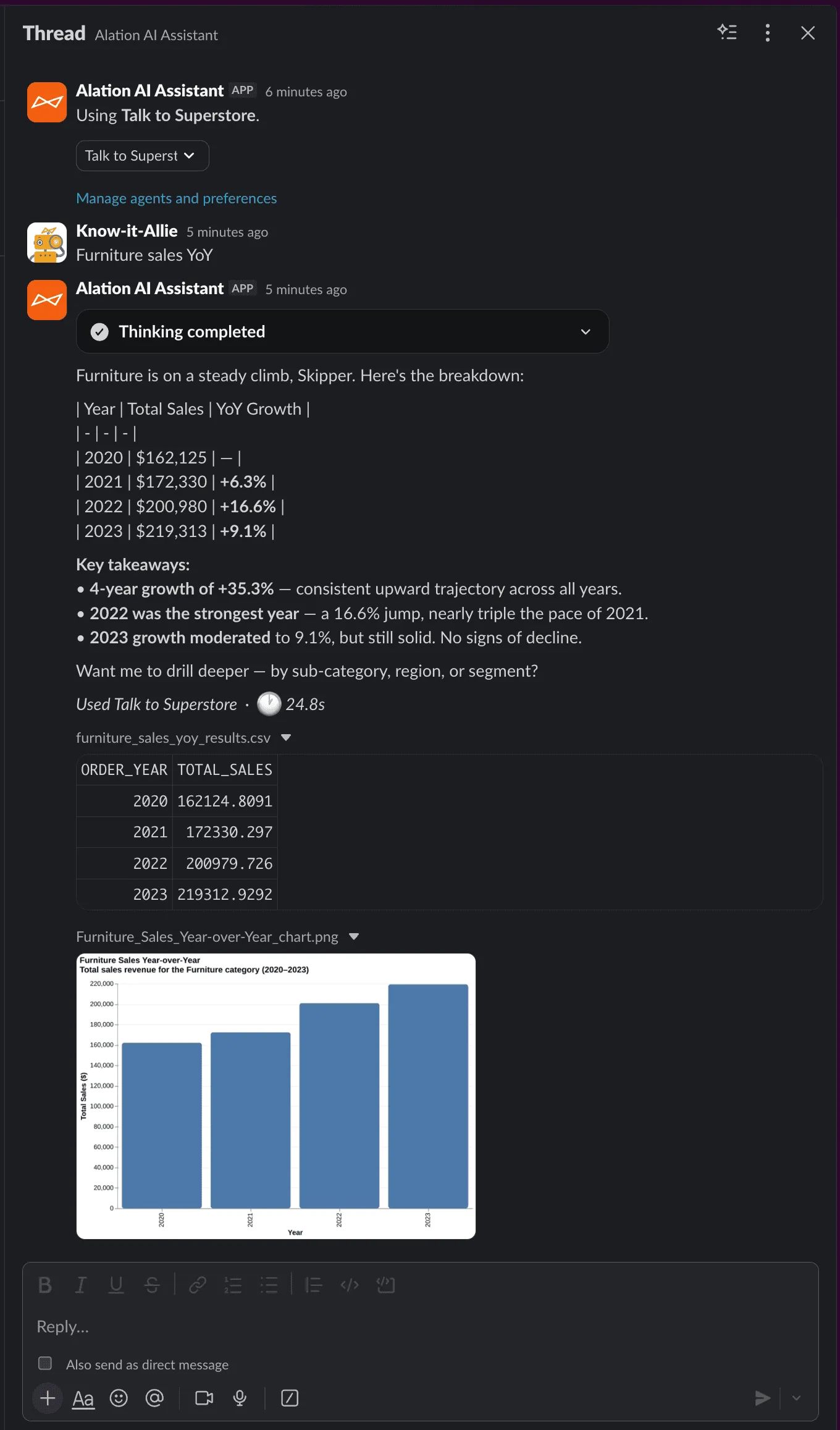
Task: Toggle italic text formatting
Action: click(80, 1285)
